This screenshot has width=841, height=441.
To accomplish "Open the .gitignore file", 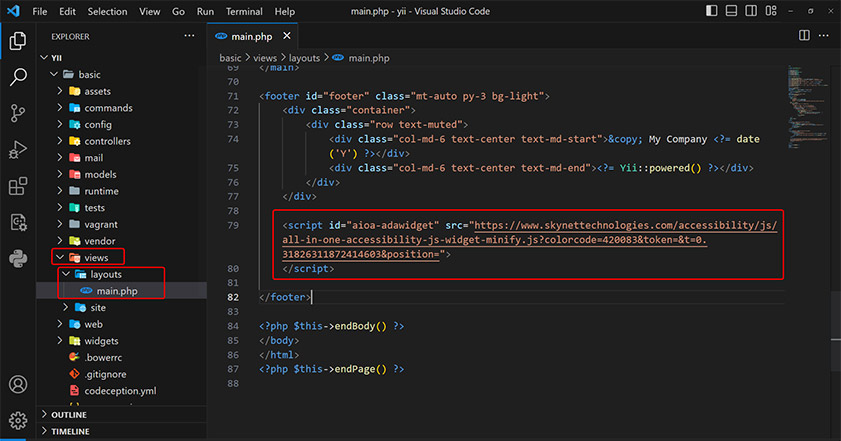I will coord(121,373).
